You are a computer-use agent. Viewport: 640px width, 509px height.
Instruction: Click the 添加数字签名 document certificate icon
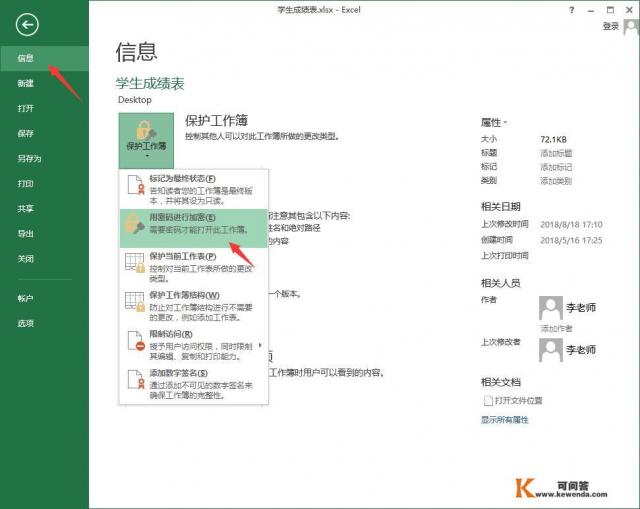click(136, 379)
